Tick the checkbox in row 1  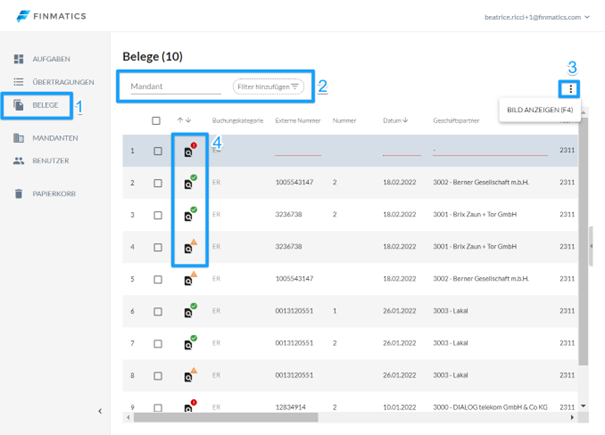tap(158, 151)
